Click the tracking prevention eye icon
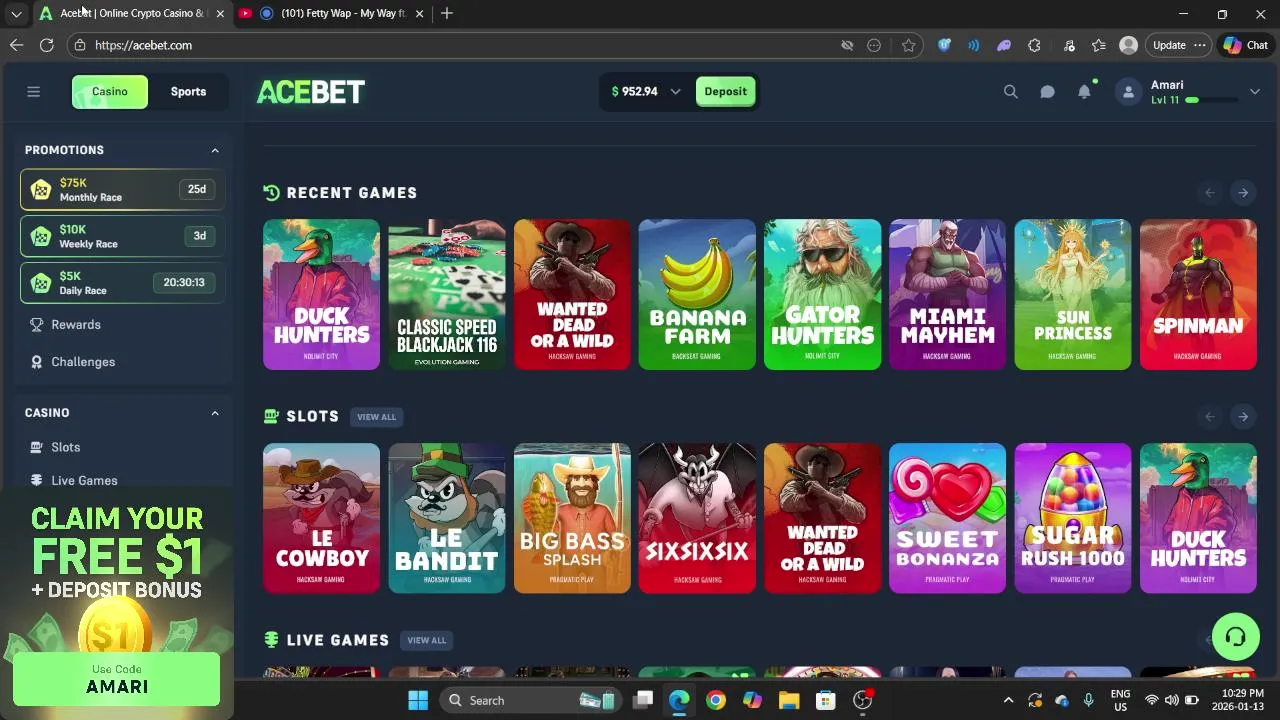 pyautogui.click(x=847, y=45)
